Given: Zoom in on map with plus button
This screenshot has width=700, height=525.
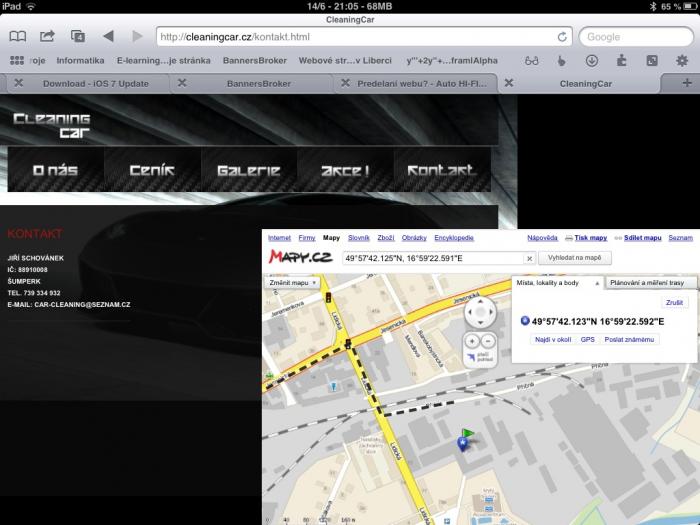Looking at the screenshot, I should pyautogui.click(x=472, y=342).
